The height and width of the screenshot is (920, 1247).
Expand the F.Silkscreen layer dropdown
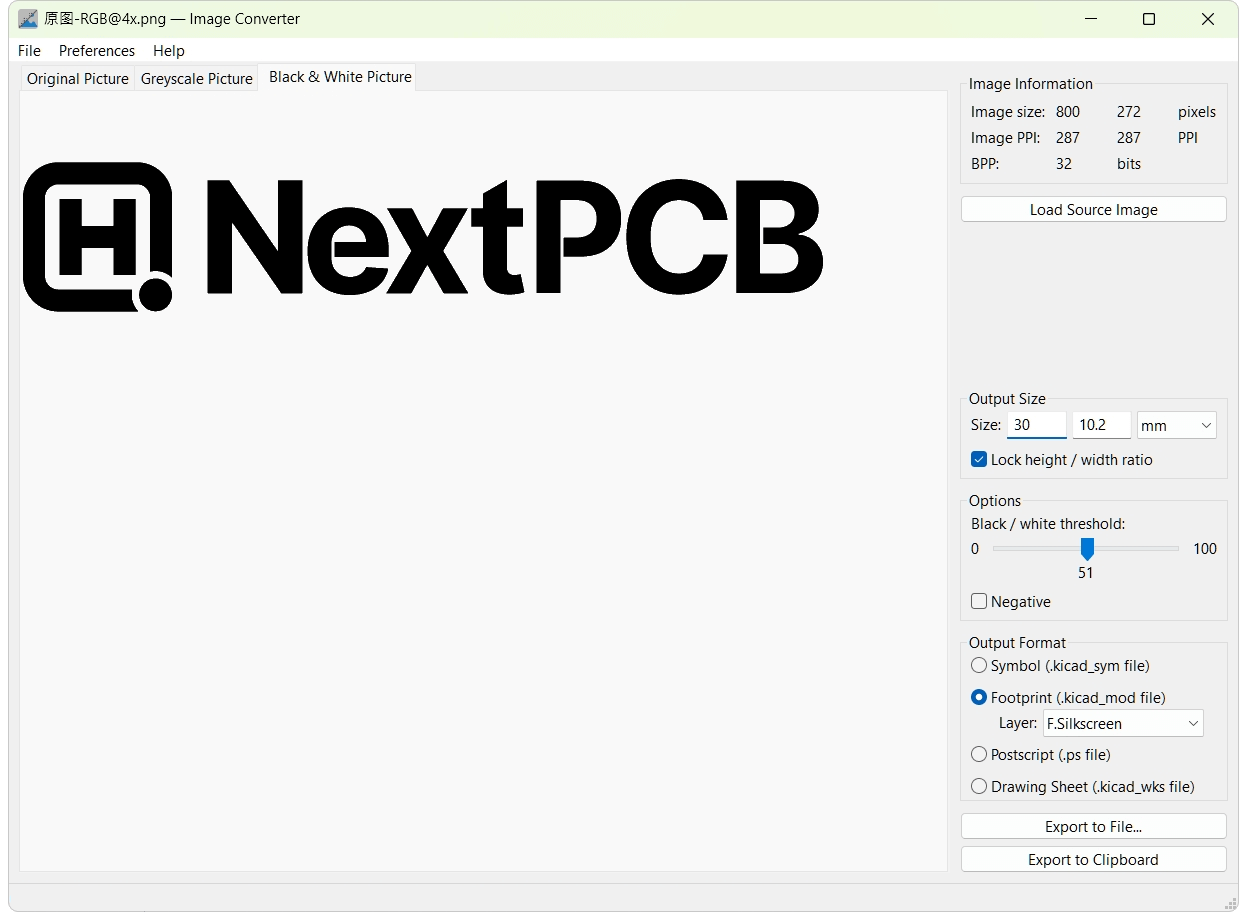(x=1122, y=724)
